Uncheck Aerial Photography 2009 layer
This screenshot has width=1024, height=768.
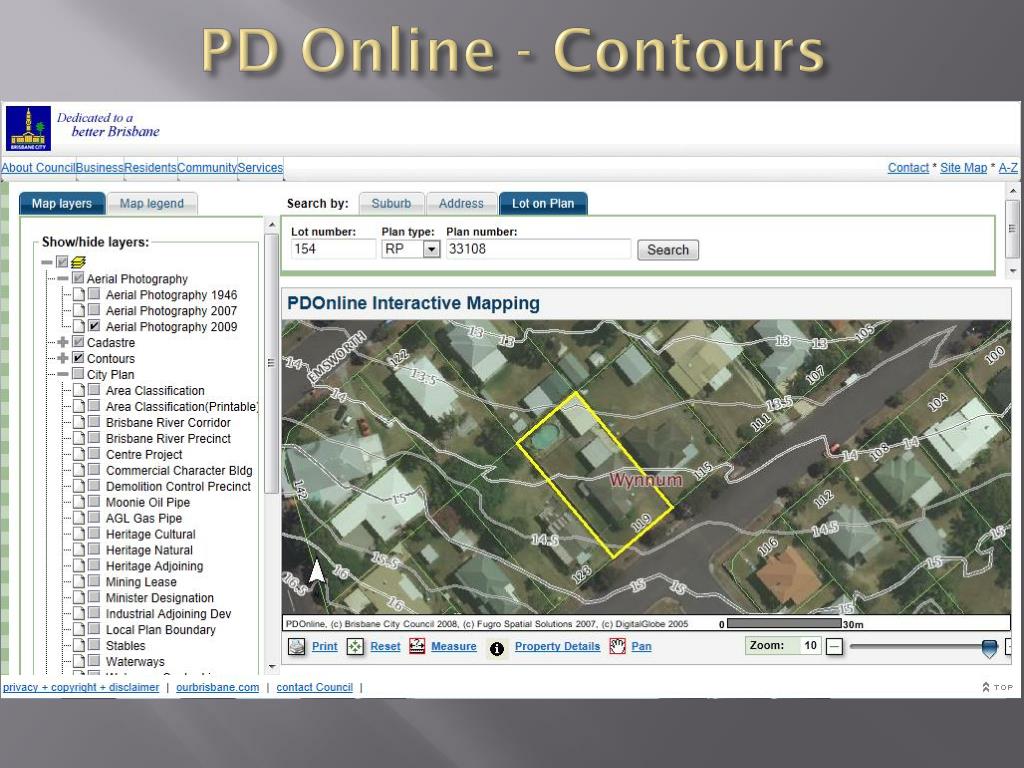94,325
